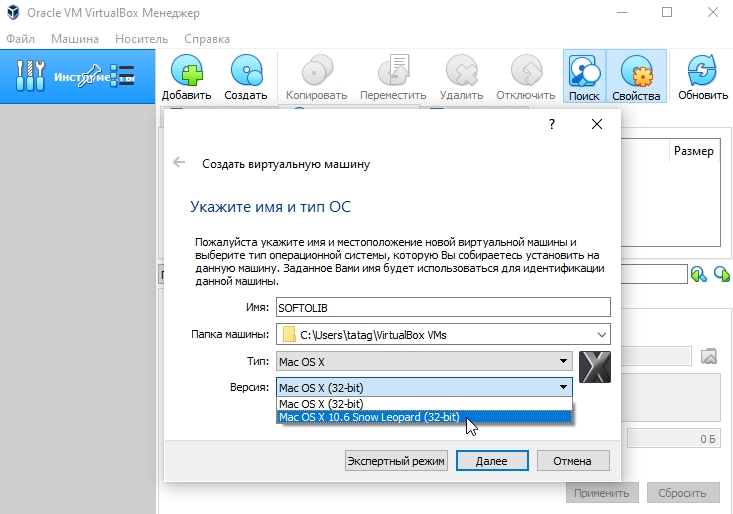Image resolution: width=733 pixels, height=514 pixels.
Task: Click the Обновить (Refresh) icon
Action: coord(703,70)
